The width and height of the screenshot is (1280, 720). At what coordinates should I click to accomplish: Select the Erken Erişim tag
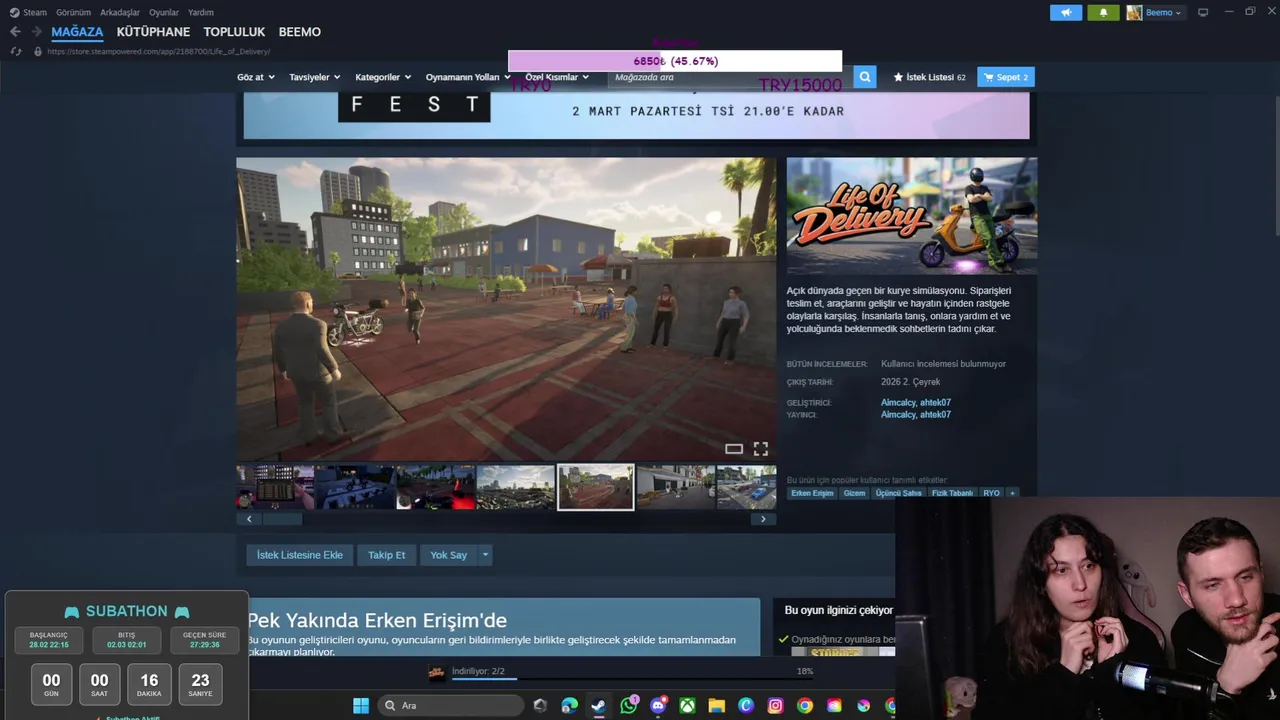tap(812, 493)
